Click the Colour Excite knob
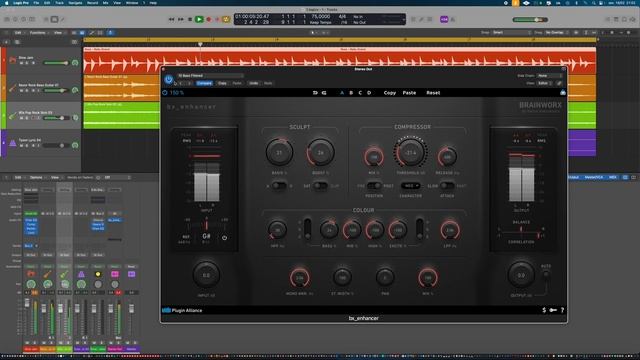640x360 pixels. coord(397,230)
